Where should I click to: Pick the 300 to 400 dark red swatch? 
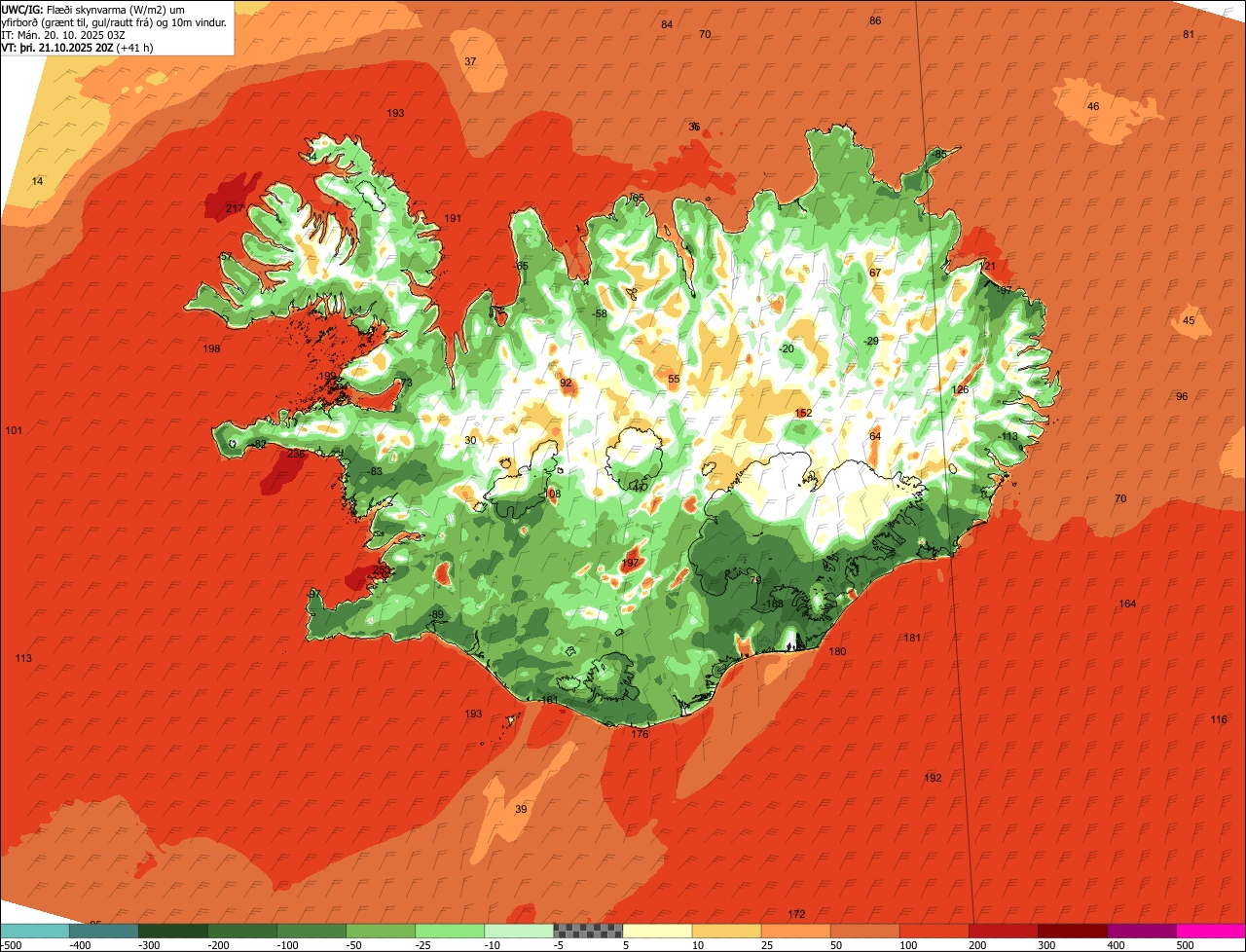tap(1071, 931)
